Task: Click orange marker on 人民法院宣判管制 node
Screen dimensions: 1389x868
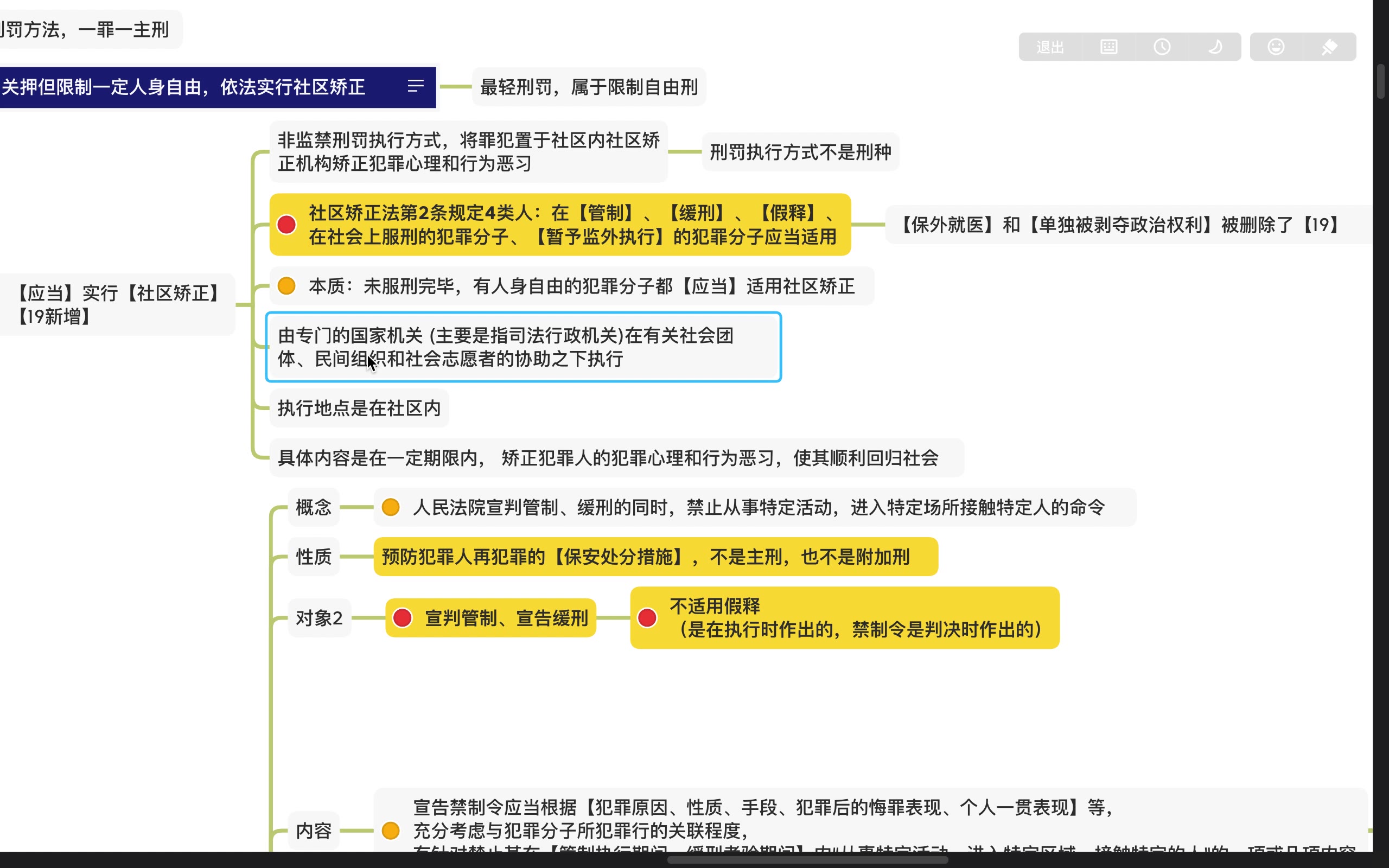Action: (x=390, y=507)
